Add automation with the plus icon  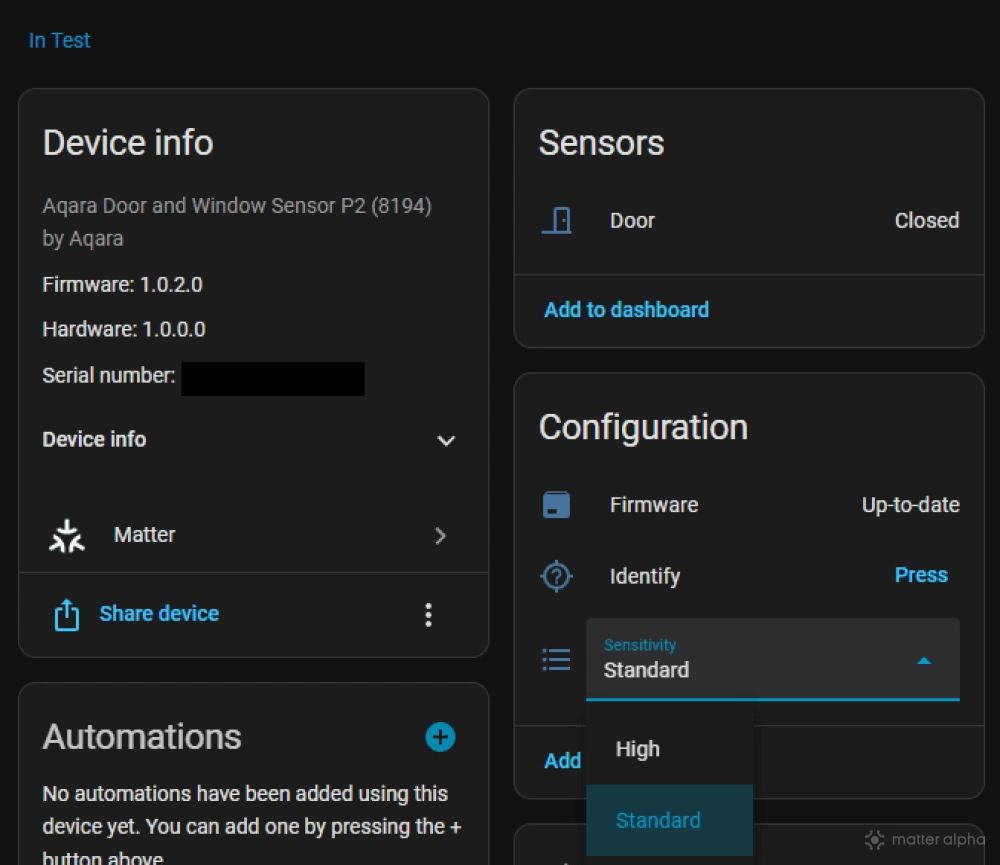click(x=440, y=737)
